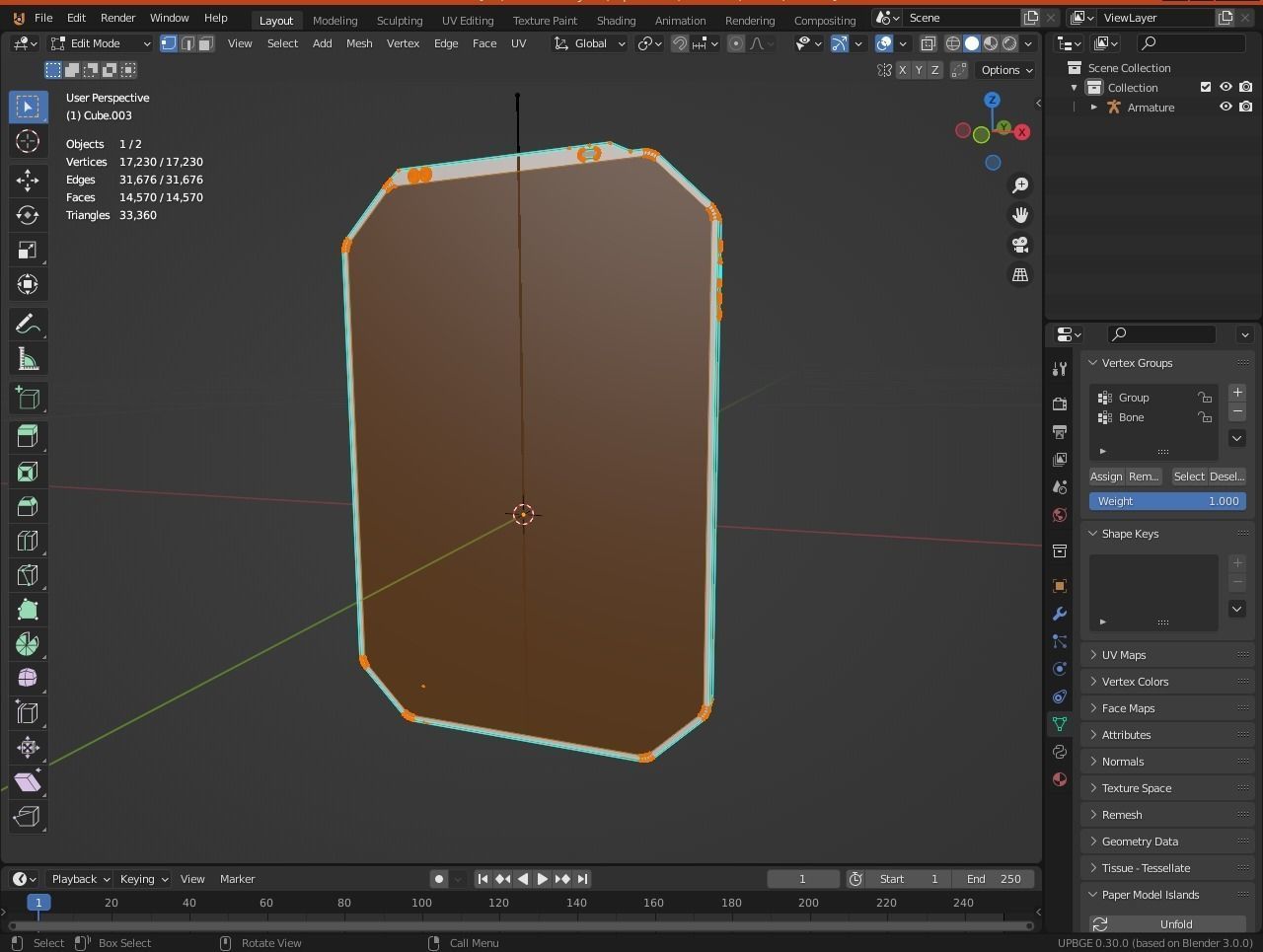Image resolution: width=1263 pixels, height=952 pixels.
Task: Adjust the Weight slider
Action: (x=1167, y=501)
